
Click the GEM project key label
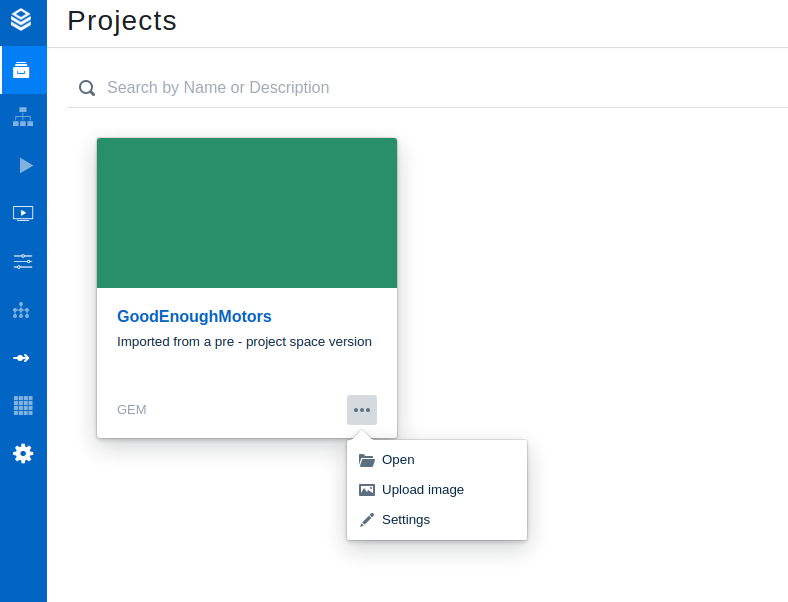pos(131,410)
